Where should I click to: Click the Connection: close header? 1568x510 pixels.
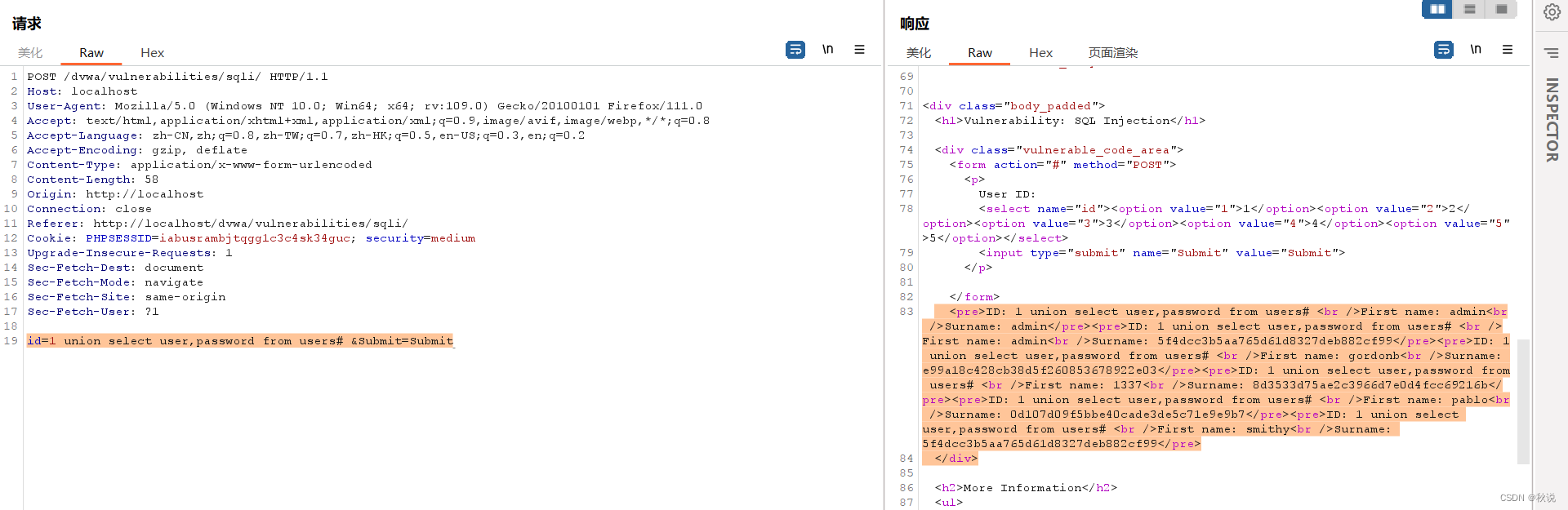point(90,209)
